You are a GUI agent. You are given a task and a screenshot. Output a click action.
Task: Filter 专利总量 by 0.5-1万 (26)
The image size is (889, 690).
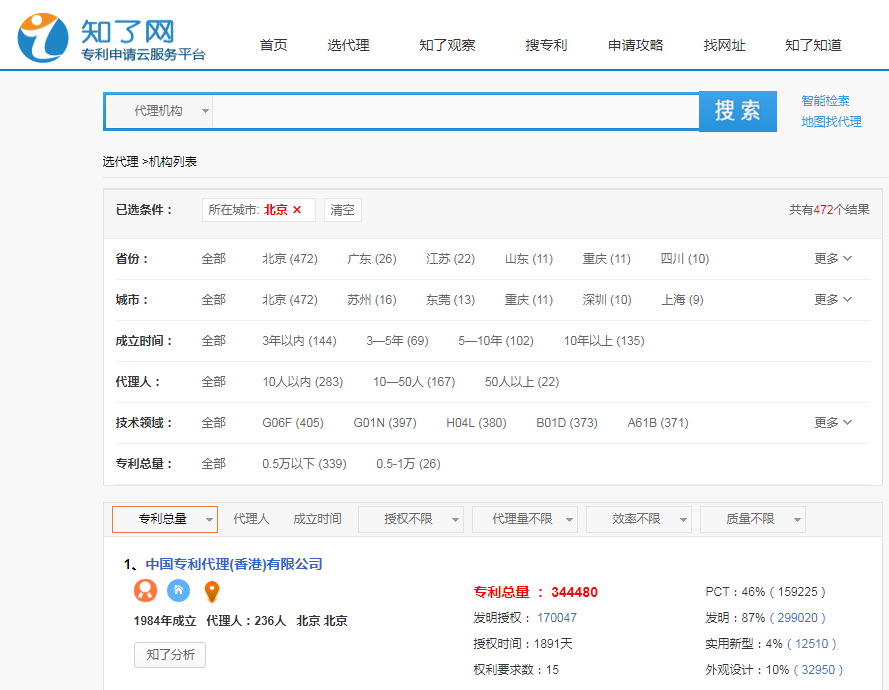tap(408, 464)
